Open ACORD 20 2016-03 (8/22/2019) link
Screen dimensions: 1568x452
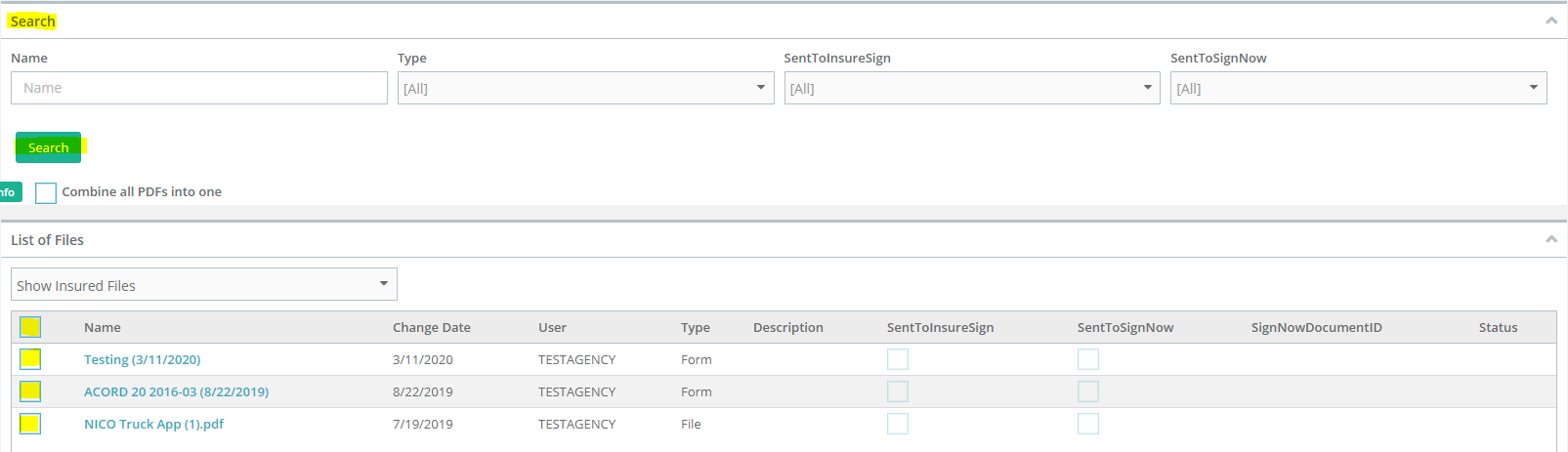[x=176, y=391]
